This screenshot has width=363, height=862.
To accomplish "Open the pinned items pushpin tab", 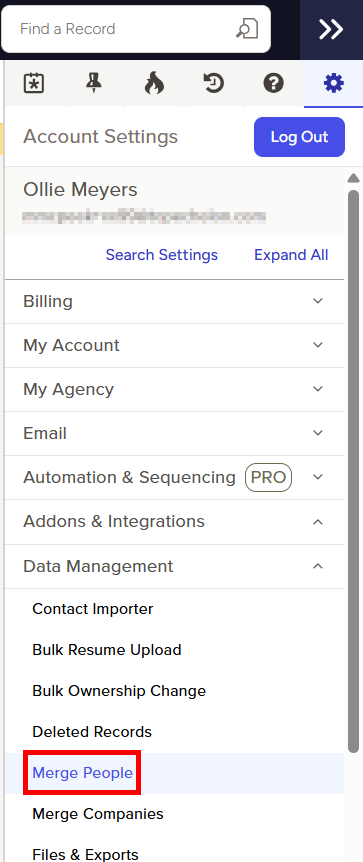I will click(94, 84).
